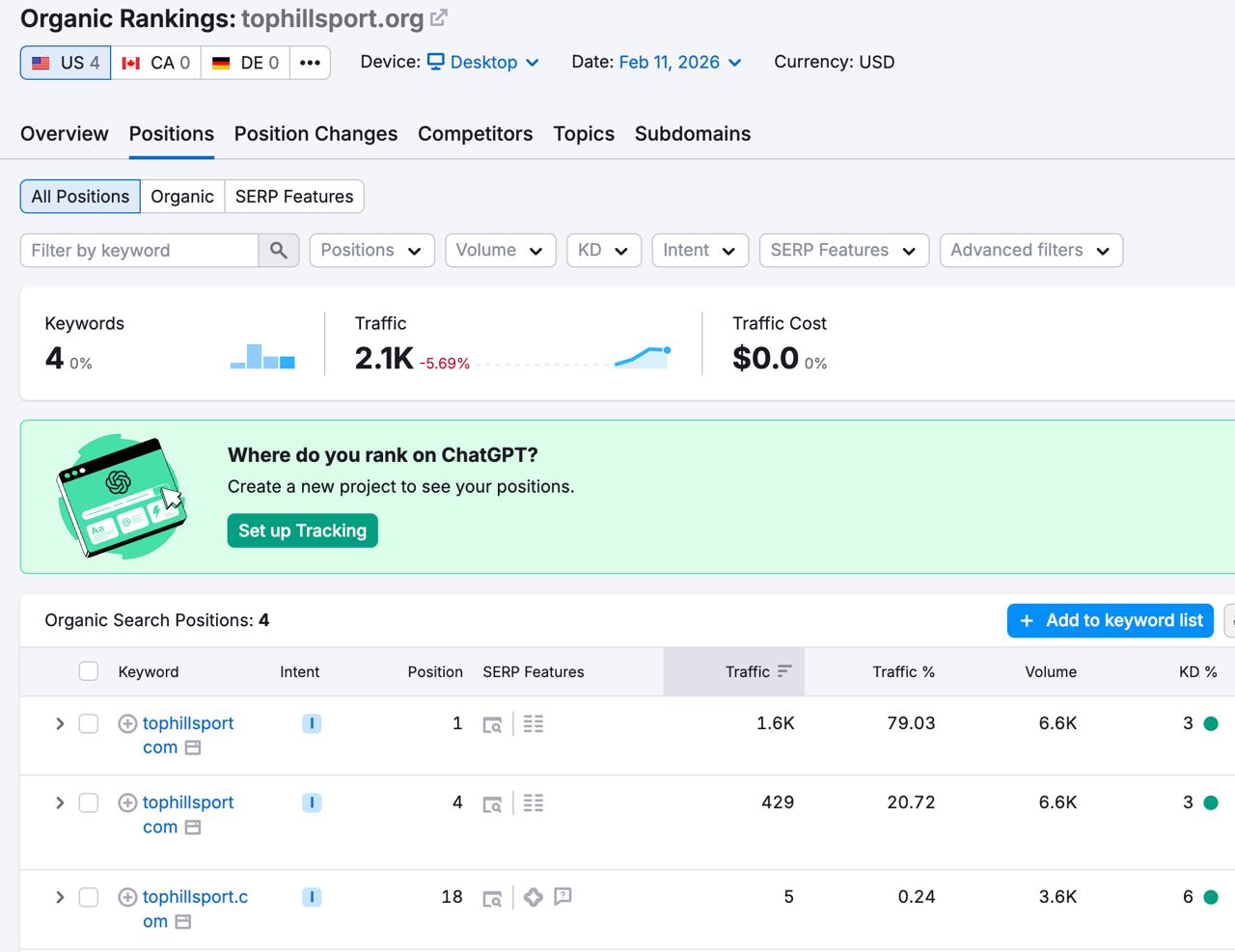Click the SERP snapshot icon in position 1 row
This screenshot has height=952, width=1235.
492,724
